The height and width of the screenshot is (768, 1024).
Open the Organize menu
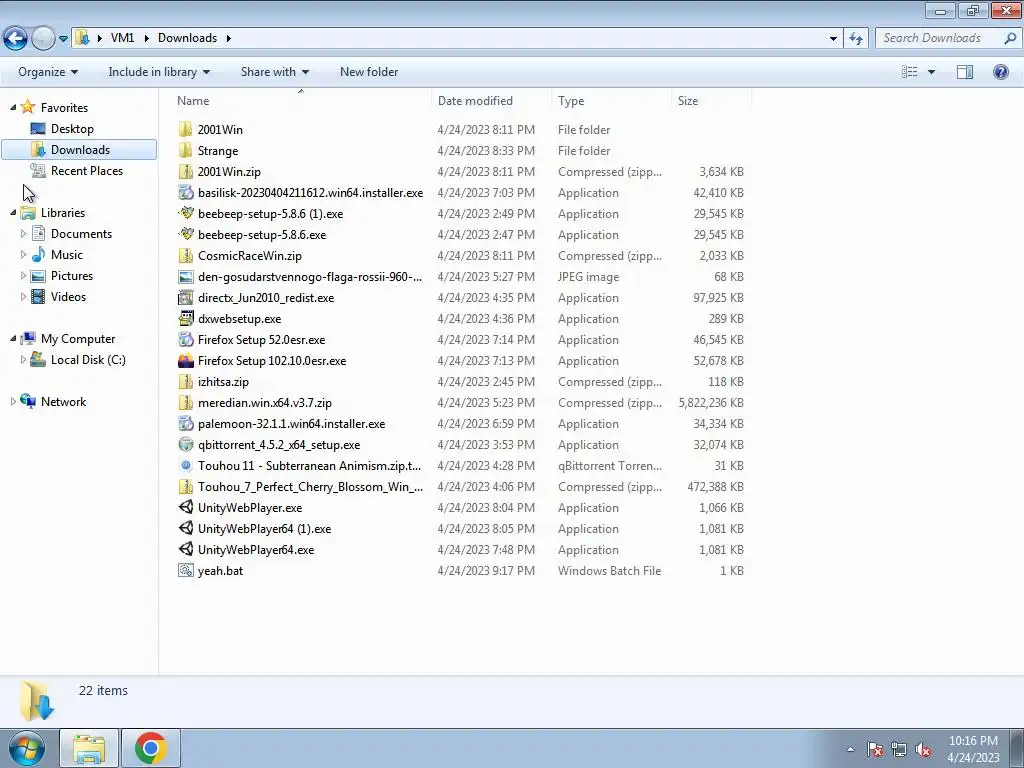tap(48, 72)
